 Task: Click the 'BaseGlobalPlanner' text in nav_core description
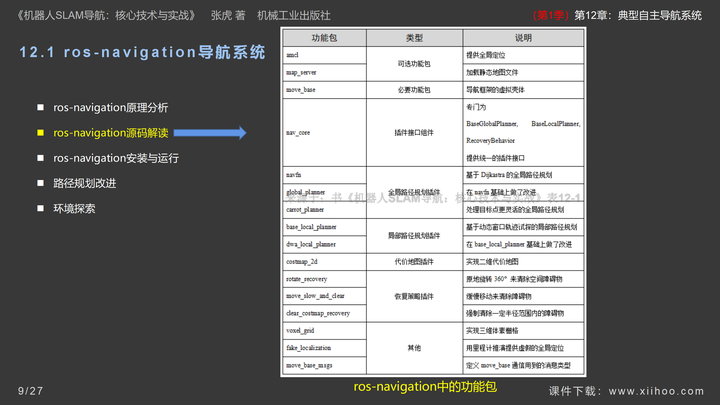point(492,124)
